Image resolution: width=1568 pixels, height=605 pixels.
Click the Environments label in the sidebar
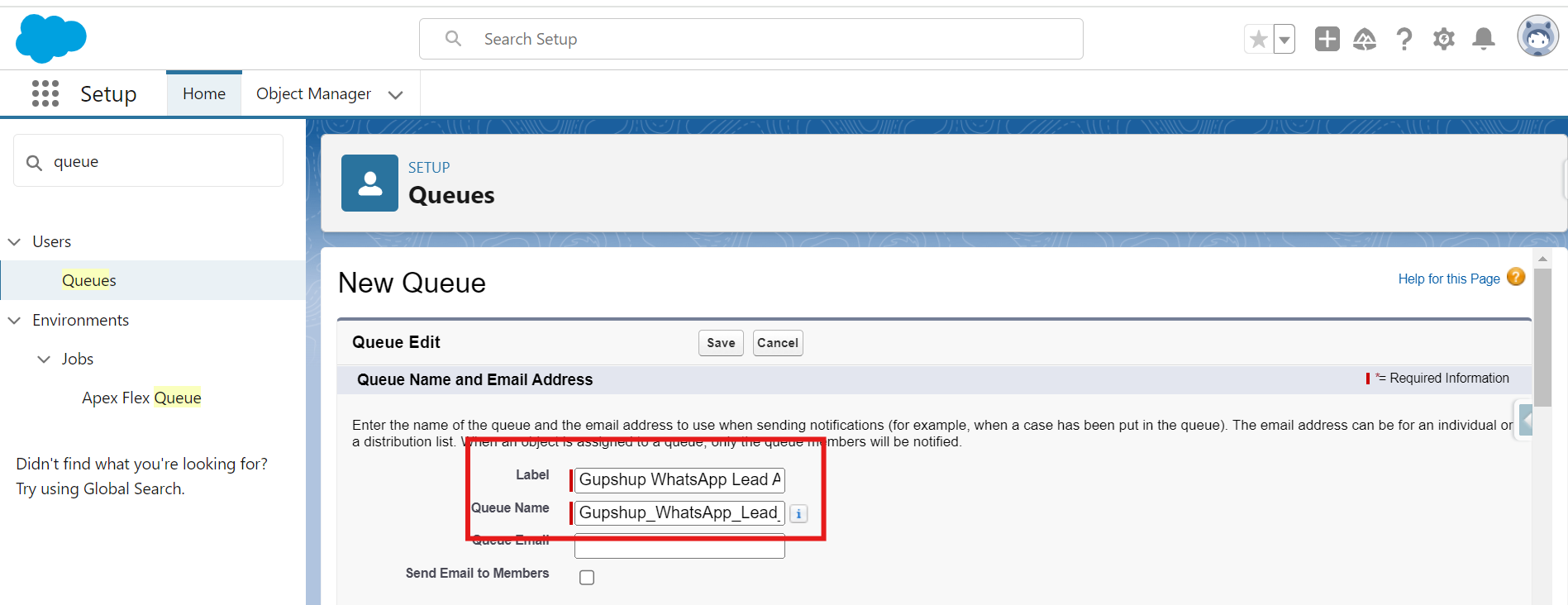pos(81,320)
